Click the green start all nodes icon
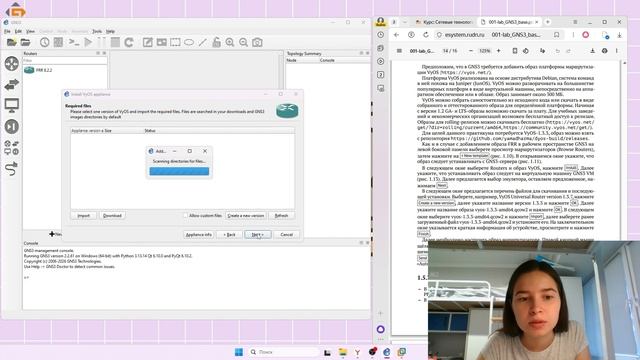The width and height of the screenshot is (640, 360). point(88,42)
